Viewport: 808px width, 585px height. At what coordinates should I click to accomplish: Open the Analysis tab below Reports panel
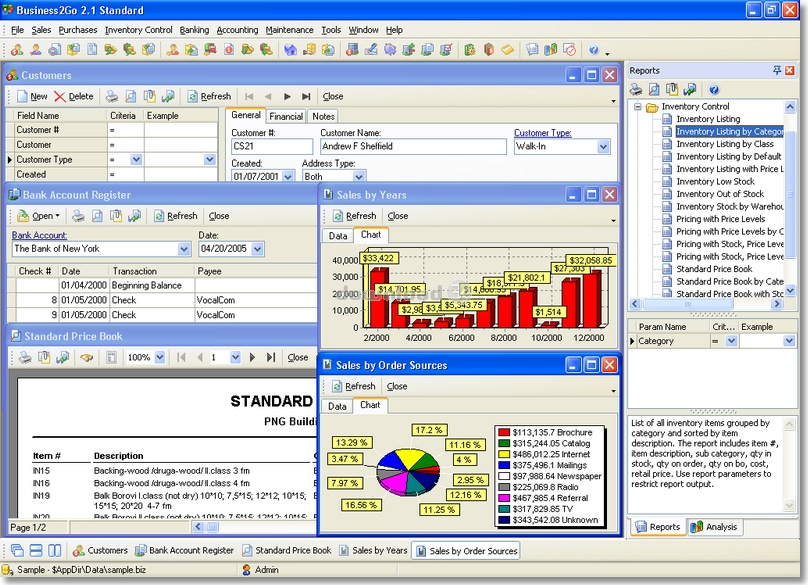tap(714, 527)
